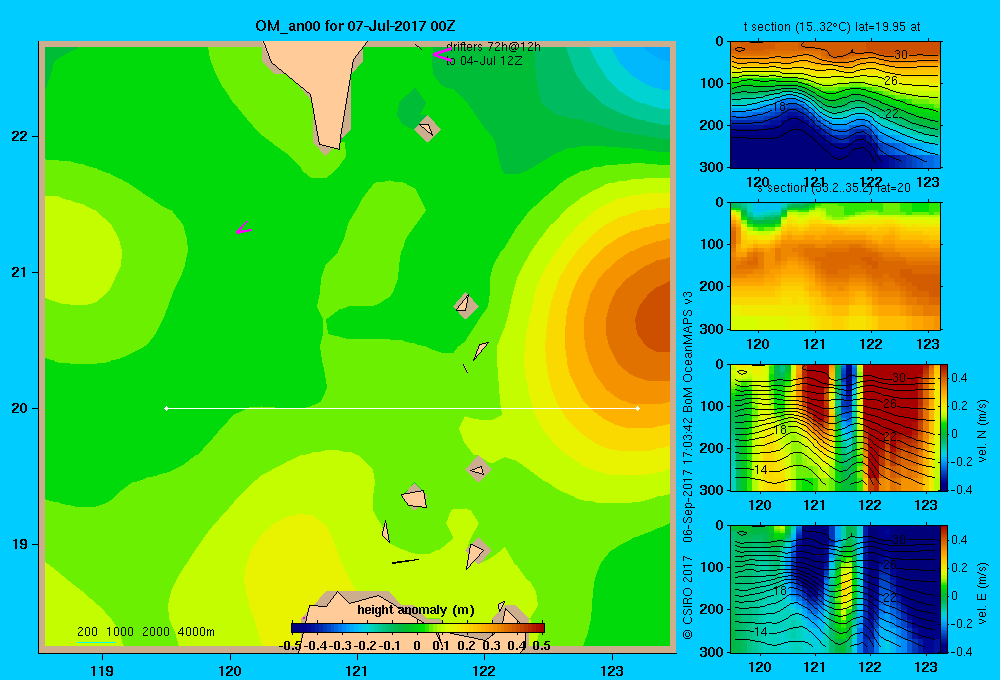Select the left endpoint of the white section line

pyautogui.click(x=166, y=408)
